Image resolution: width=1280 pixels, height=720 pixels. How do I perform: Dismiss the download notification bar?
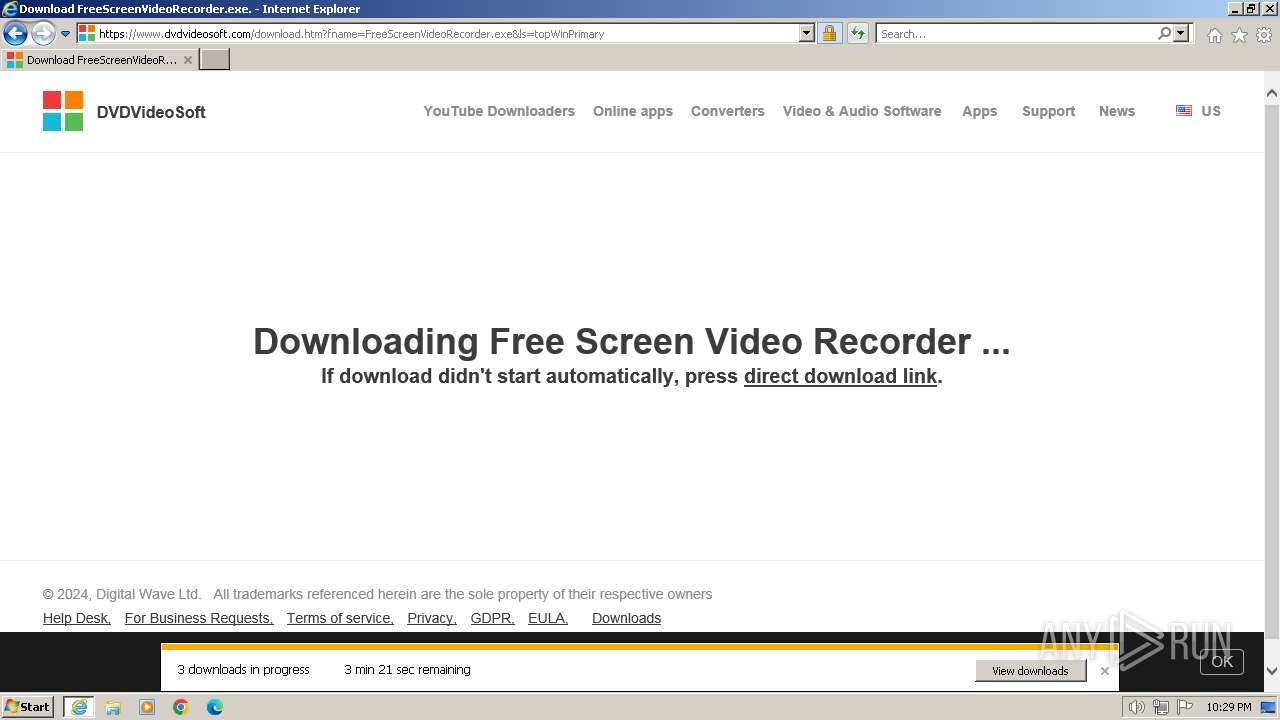click(x=1105, y=671)
